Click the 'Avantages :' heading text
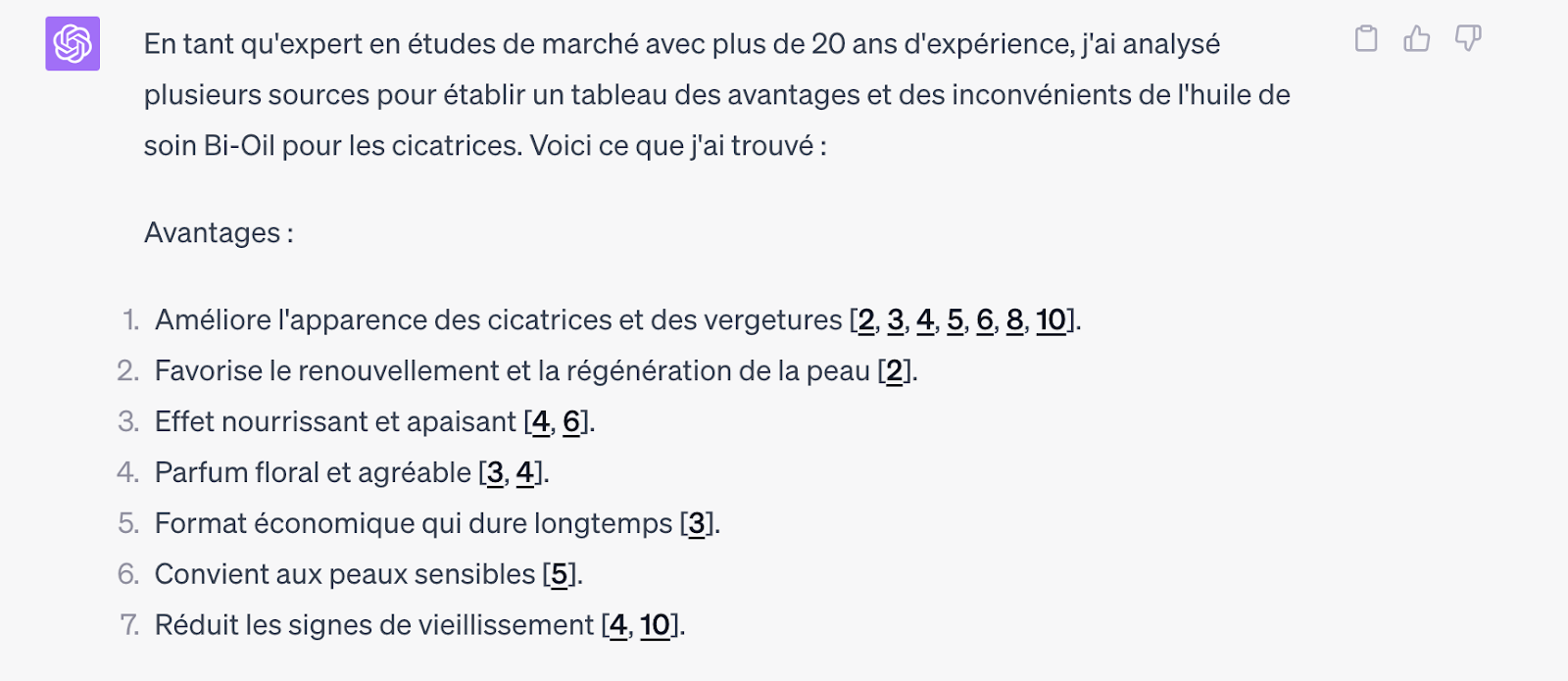 (x=219, y=233)
